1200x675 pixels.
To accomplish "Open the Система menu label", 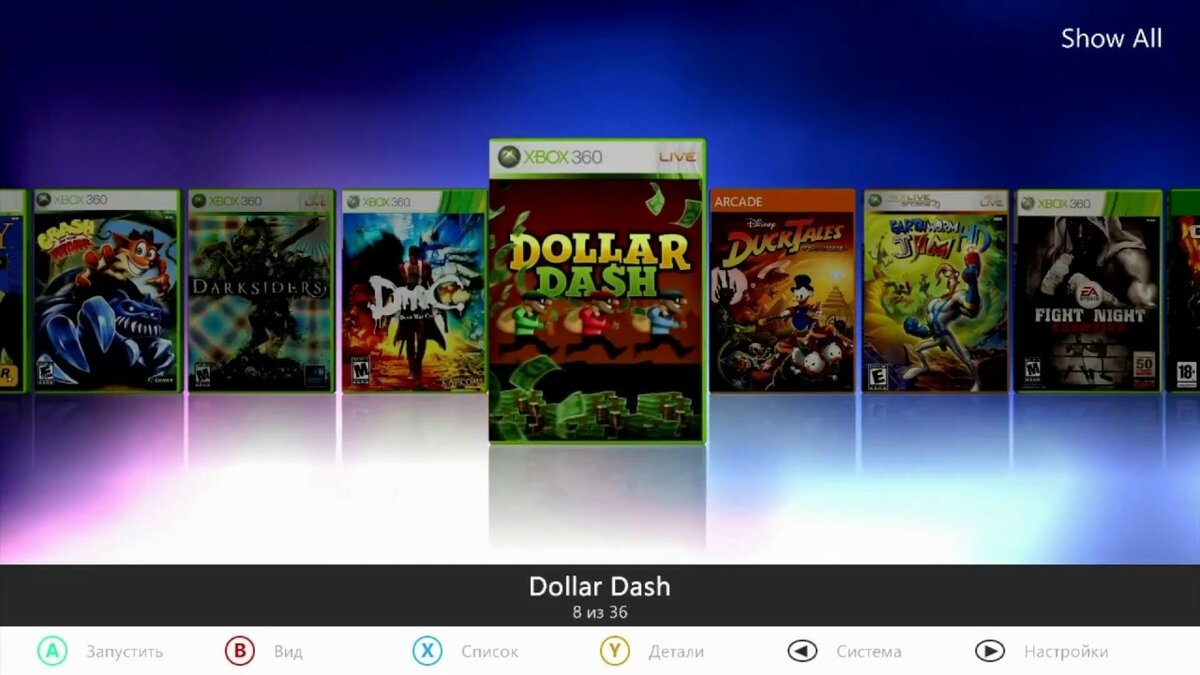I will tap(869, 652).
